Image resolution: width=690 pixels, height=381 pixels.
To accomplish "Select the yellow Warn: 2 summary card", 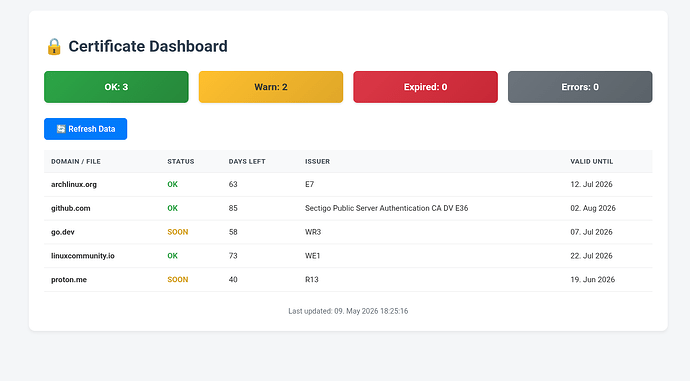I will pos(271,87).
